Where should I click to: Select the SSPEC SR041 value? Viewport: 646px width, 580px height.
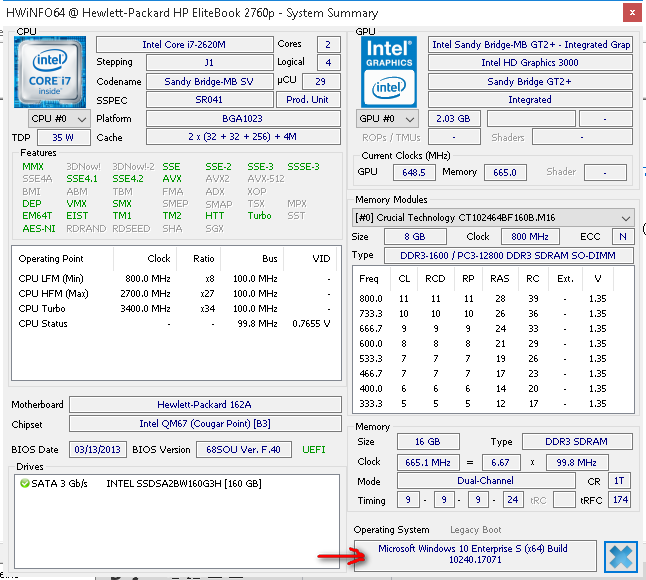point(209,100)
